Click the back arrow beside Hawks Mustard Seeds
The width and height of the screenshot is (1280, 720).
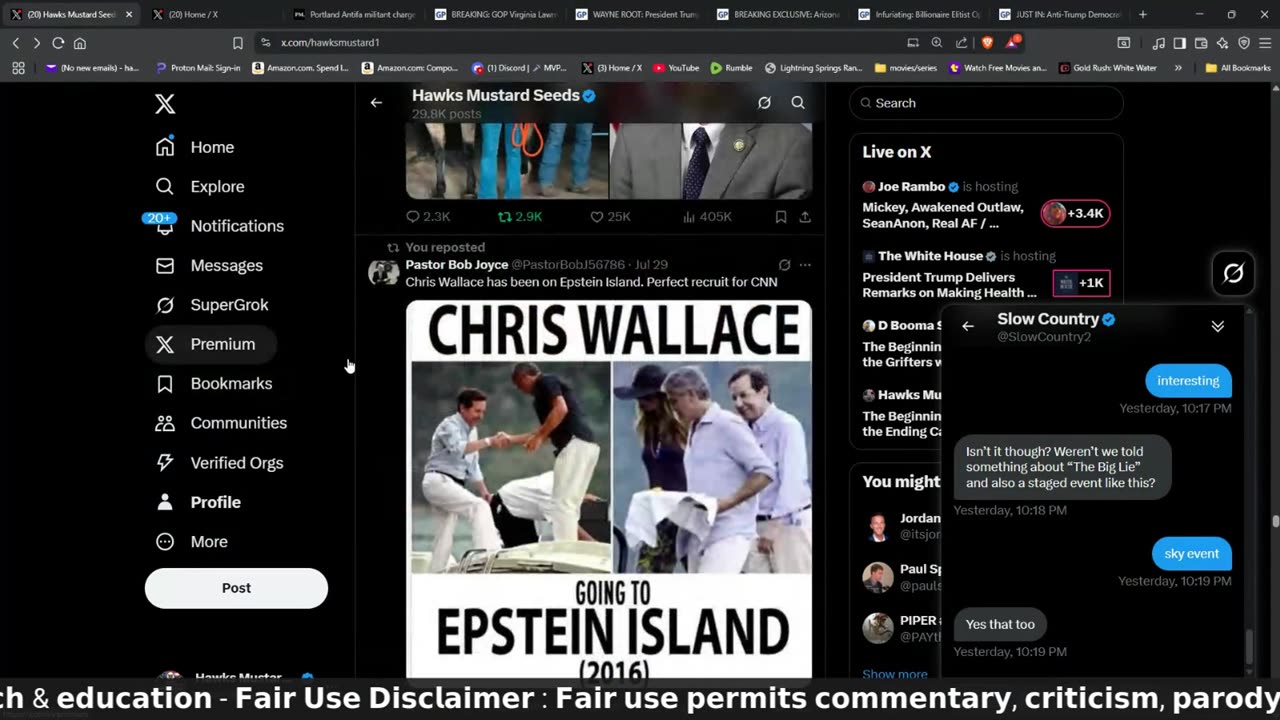(376, 102)
